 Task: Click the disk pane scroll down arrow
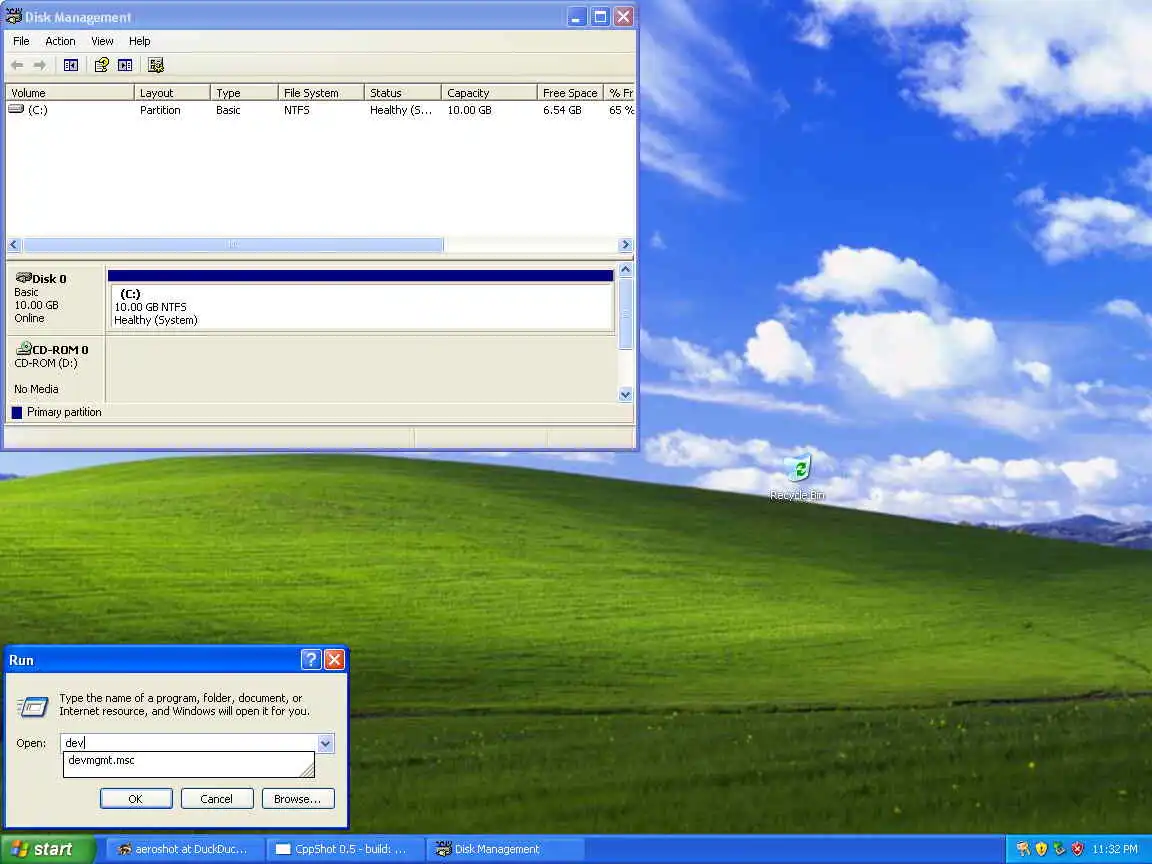tap(625, 395)
